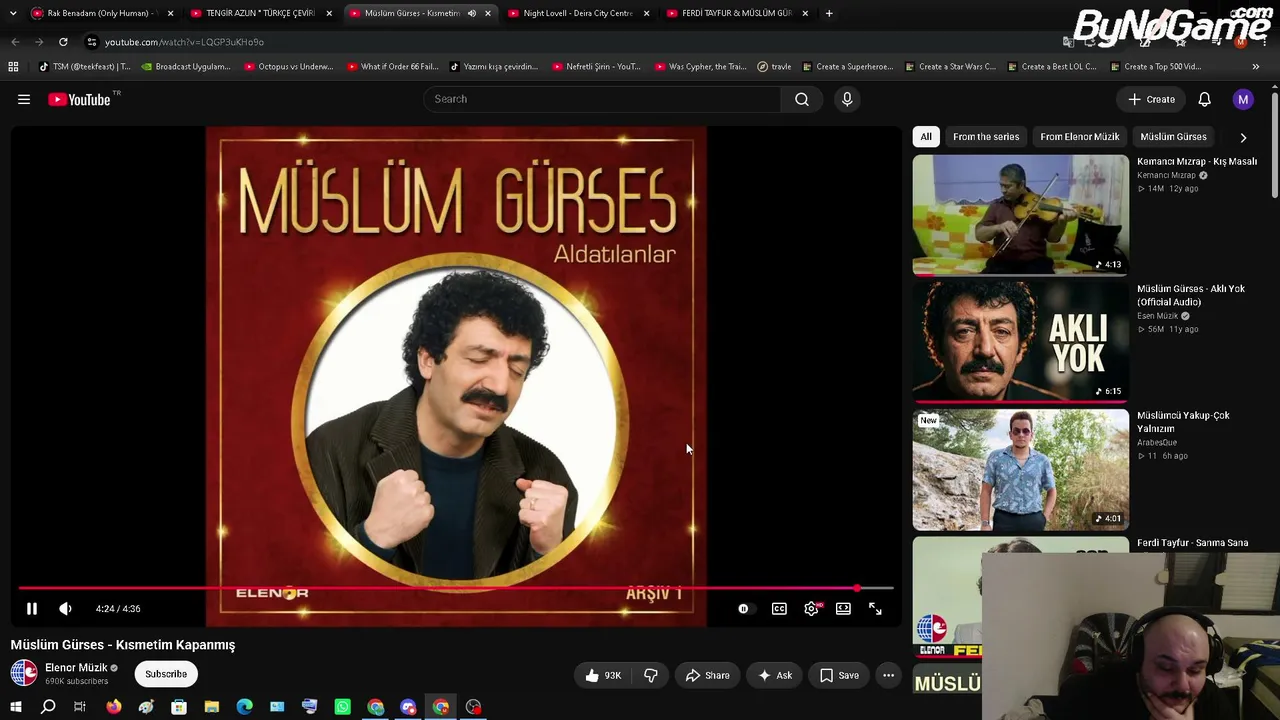Open the hamburger guide menu
Viewport: 1280px width, 720px height.
[24, 99]
